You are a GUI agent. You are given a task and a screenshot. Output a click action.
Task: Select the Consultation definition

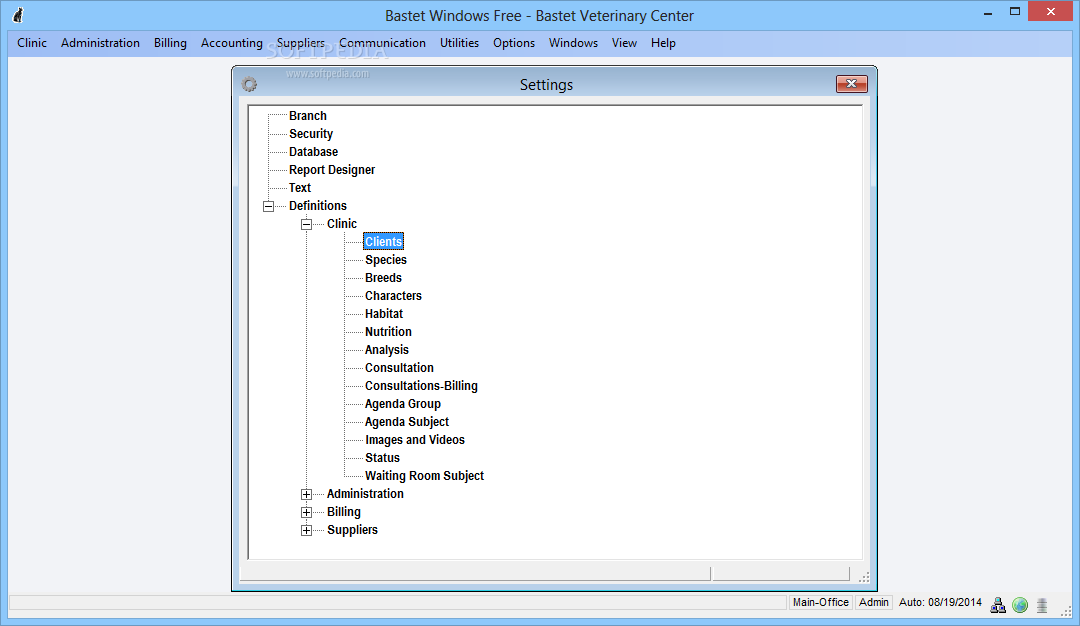399,368
